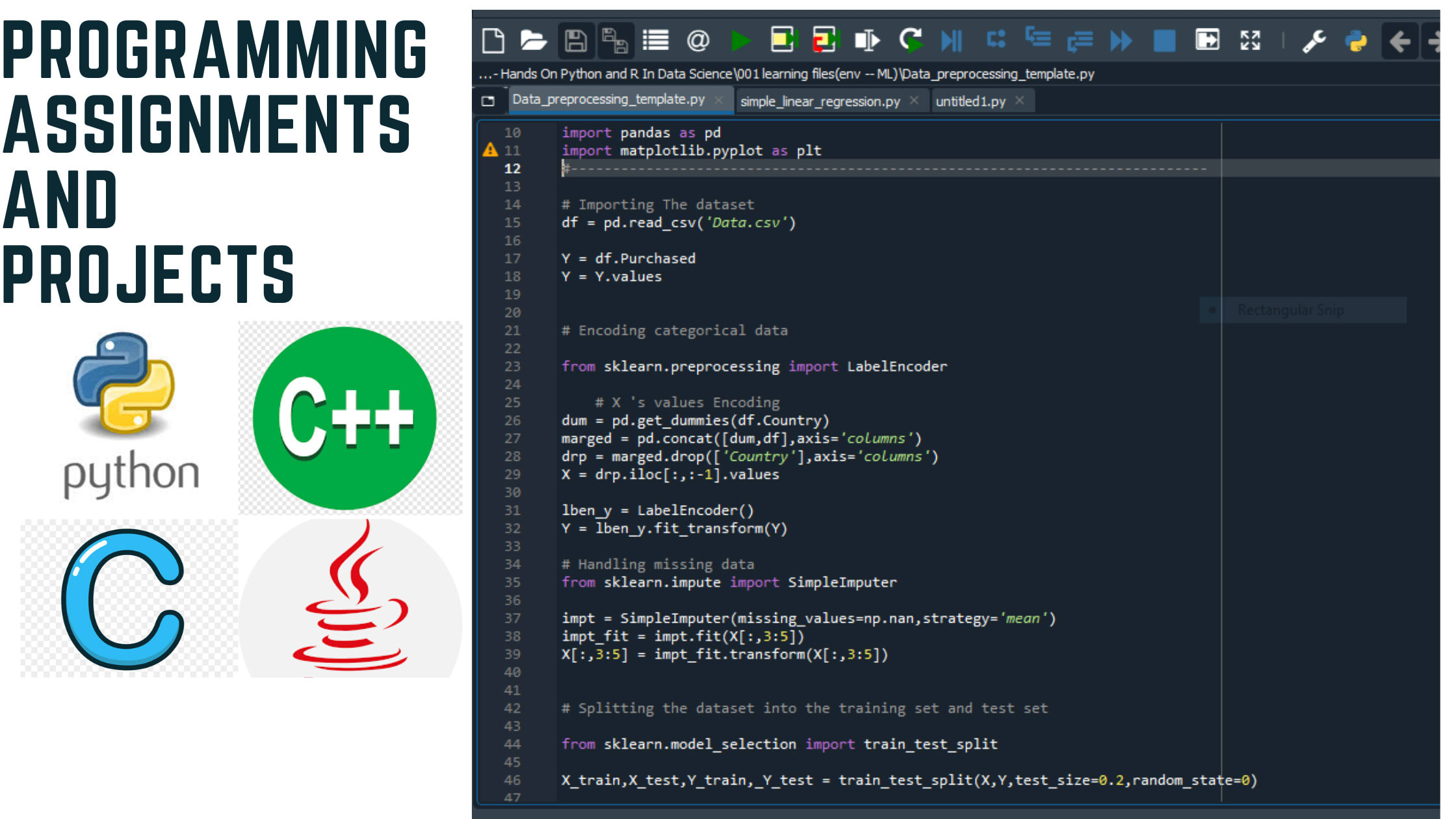Select the untitled1.py tab
The image size is (1456, 819).
[970, 101]
